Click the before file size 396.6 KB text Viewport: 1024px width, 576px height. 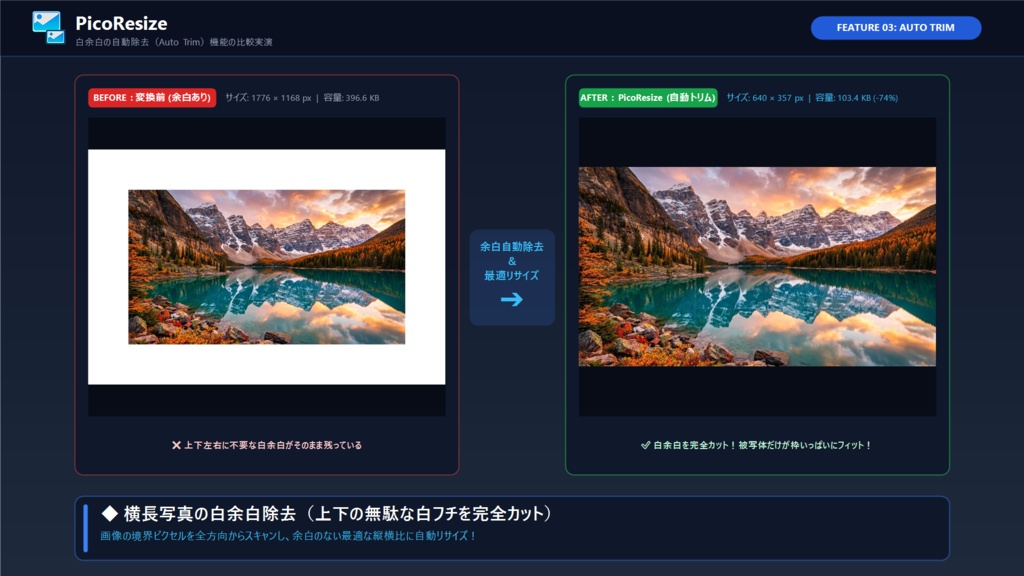tap(351, 98)
